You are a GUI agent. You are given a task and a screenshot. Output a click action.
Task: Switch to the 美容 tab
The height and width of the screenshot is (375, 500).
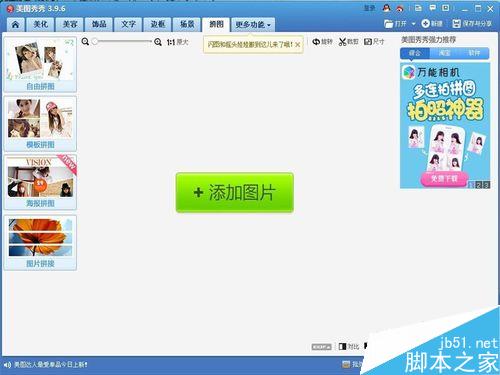pyautogui.click(x=70, y=24)
